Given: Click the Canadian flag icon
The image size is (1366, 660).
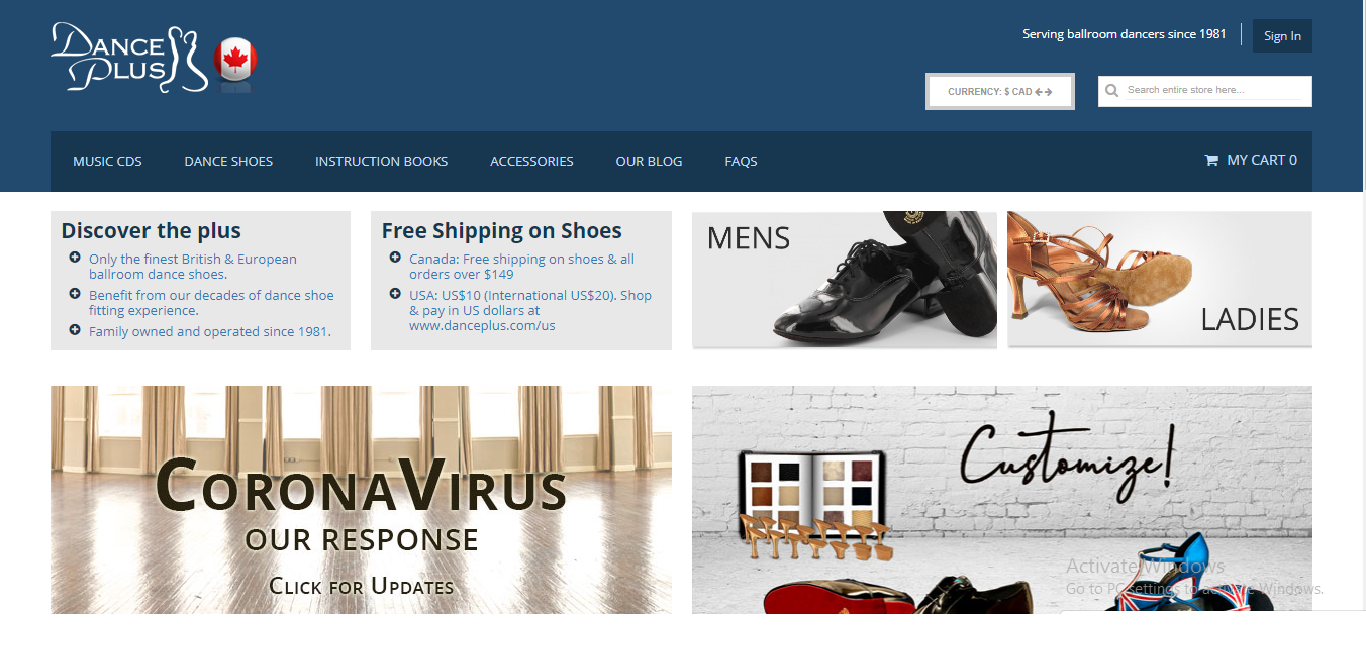Looking at the screenshot, I should 236,62.
